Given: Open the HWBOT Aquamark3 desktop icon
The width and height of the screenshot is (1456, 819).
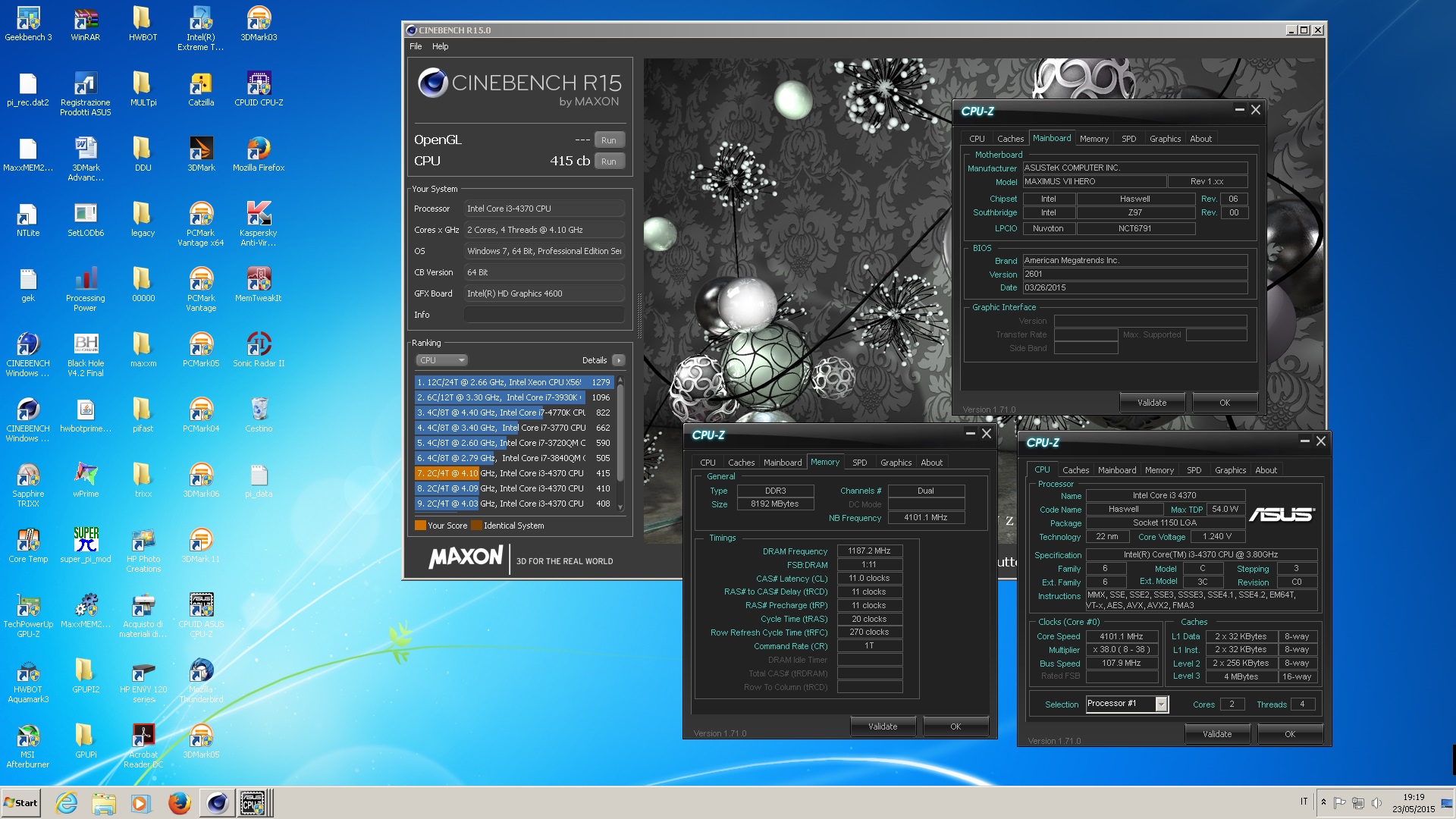Looking at the screenshot, I should (28, 680).
